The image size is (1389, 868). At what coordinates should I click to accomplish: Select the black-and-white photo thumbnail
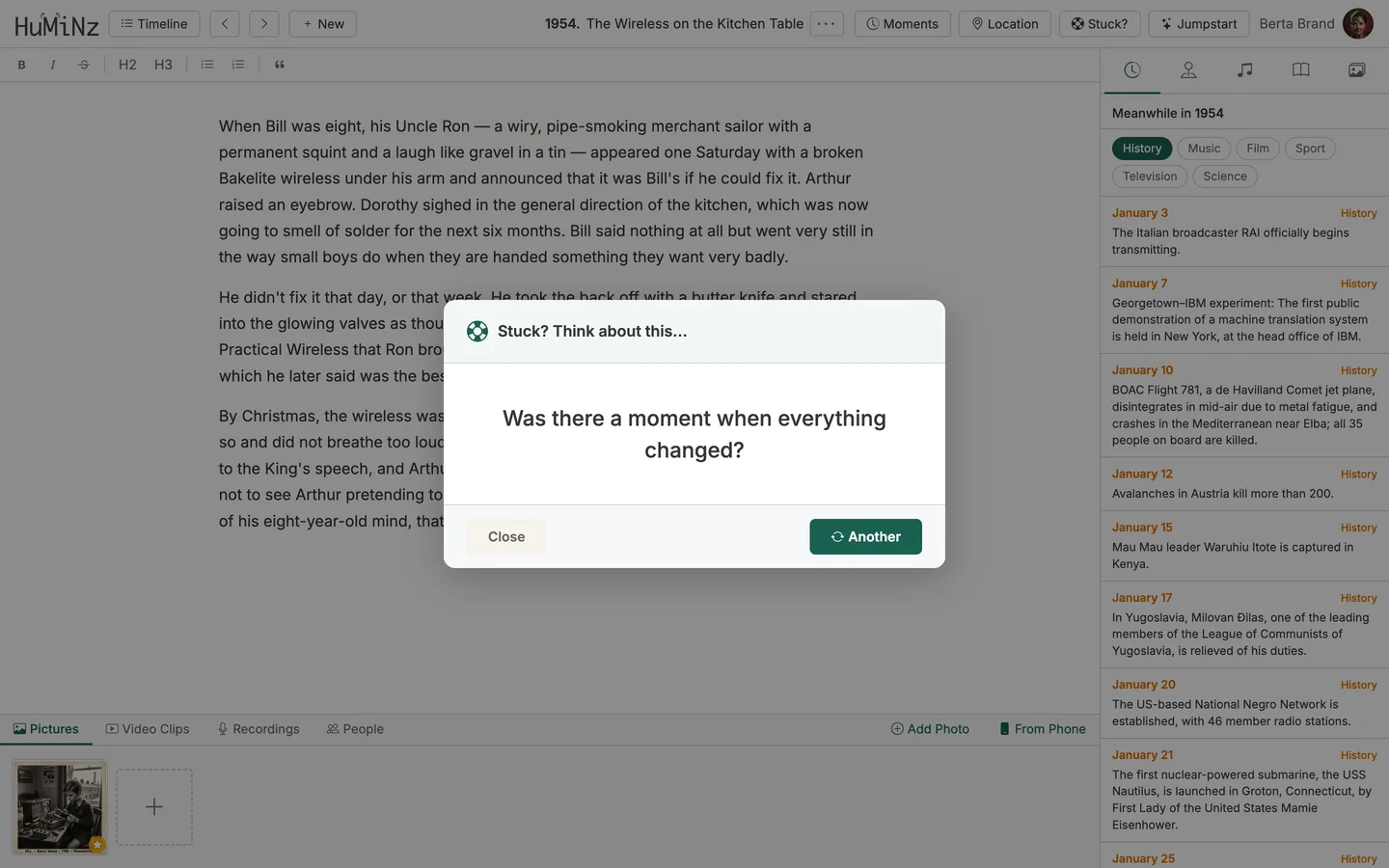tap(60, 807)
